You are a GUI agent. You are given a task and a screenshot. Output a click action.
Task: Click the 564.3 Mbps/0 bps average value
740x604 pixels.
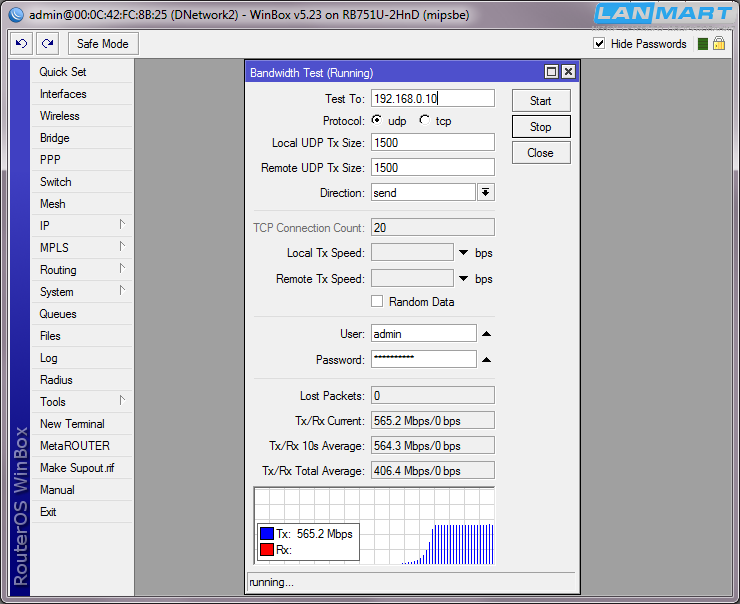click(x=433, y=445)
